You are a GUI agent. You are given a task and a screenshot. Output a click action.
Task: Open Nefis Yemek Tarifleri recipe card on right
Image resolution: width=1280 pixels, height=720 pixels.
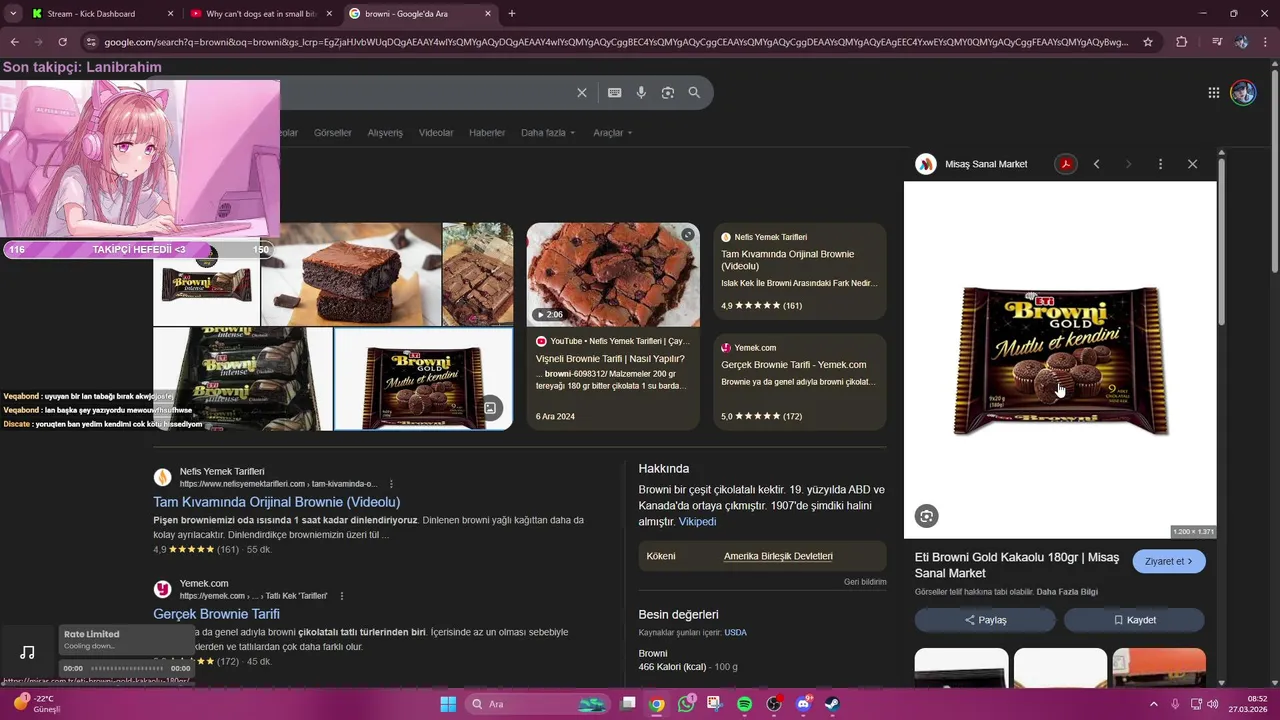point(800,272)
